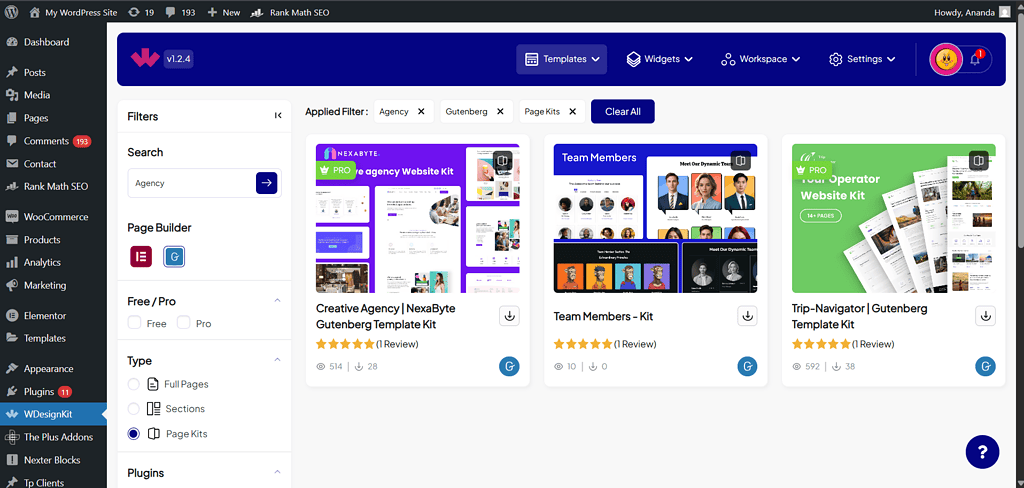The image size is (1024, 488).
Task: Click the page vertical scrollbar
Action: 1019,131
